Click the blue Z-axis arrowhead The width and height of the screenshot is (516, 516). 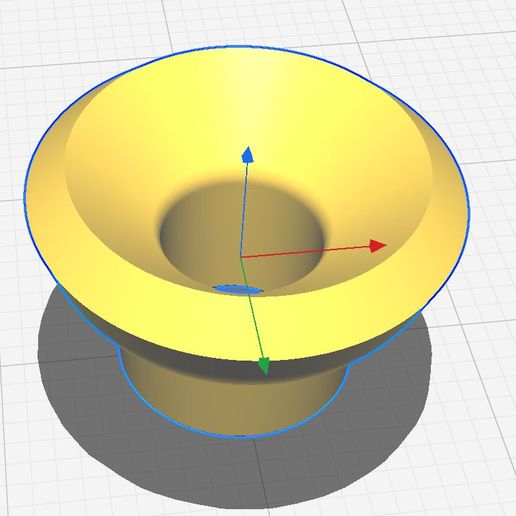(247, 155)
